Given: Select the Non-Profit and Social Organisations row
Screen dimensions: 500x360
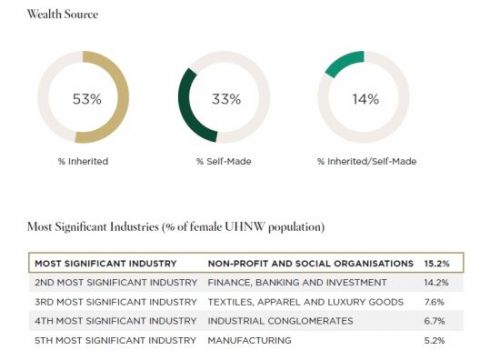Looking at the screenshot, I should click(246, 263).
